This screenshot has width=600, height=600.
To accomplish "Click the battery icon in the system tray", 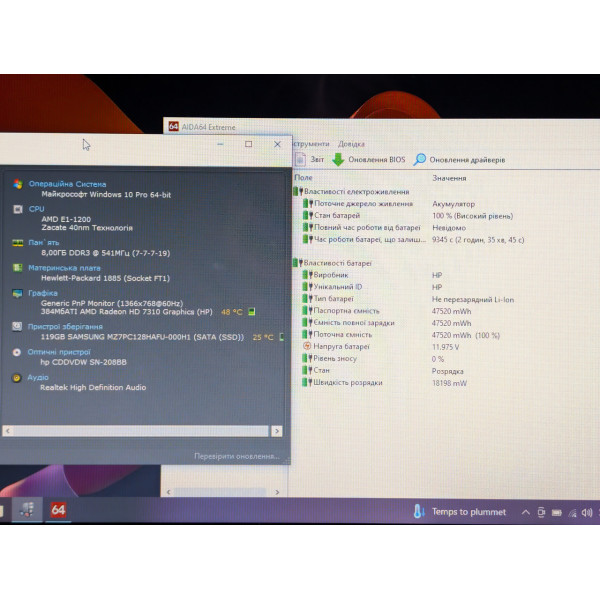I will click(557, 512).
